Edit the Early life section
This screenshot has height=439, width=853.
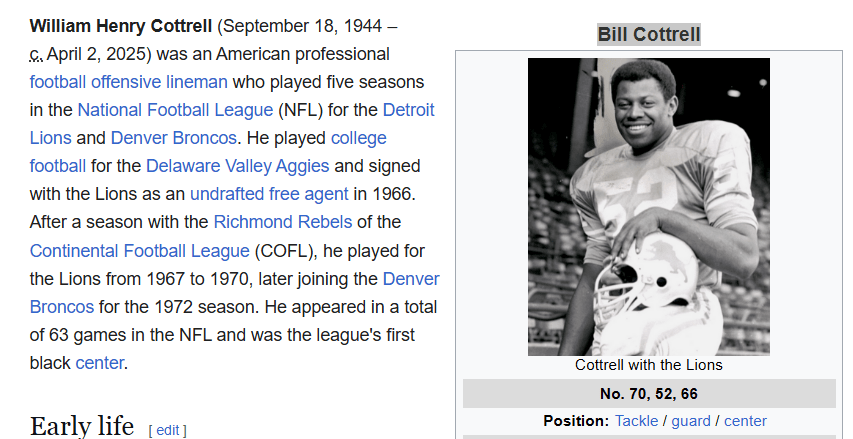pyautogui.click(x=168, y=430)
